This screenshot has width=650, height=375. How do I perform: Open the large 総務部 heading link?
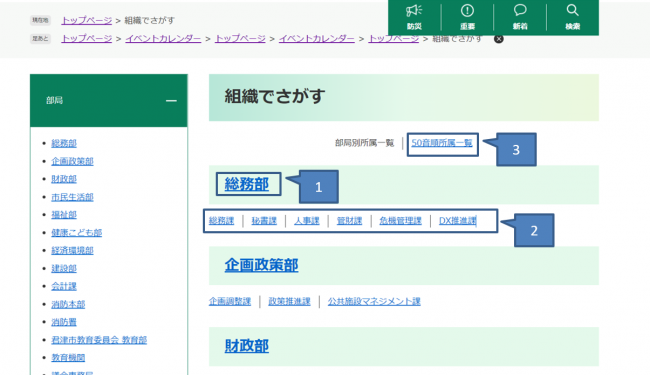click(x=247, y=184)
